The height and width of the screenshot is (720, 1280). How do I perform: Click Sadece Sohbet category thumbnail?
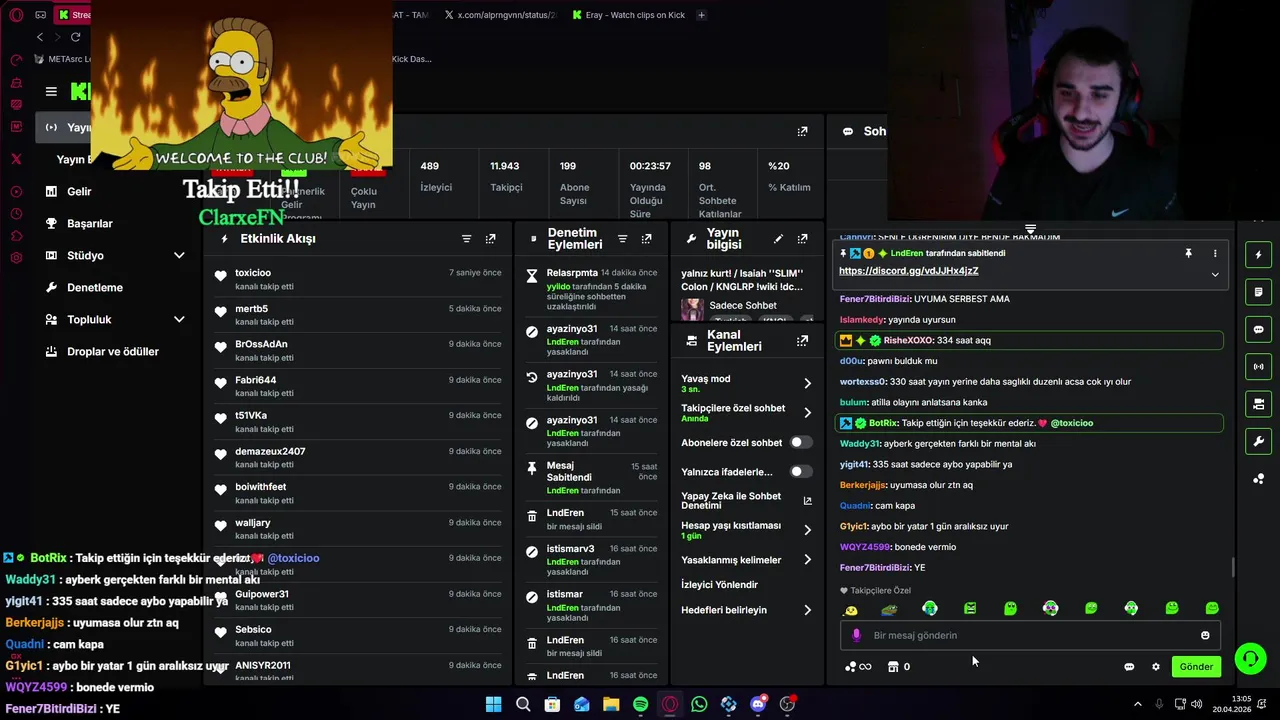(692, 310)
